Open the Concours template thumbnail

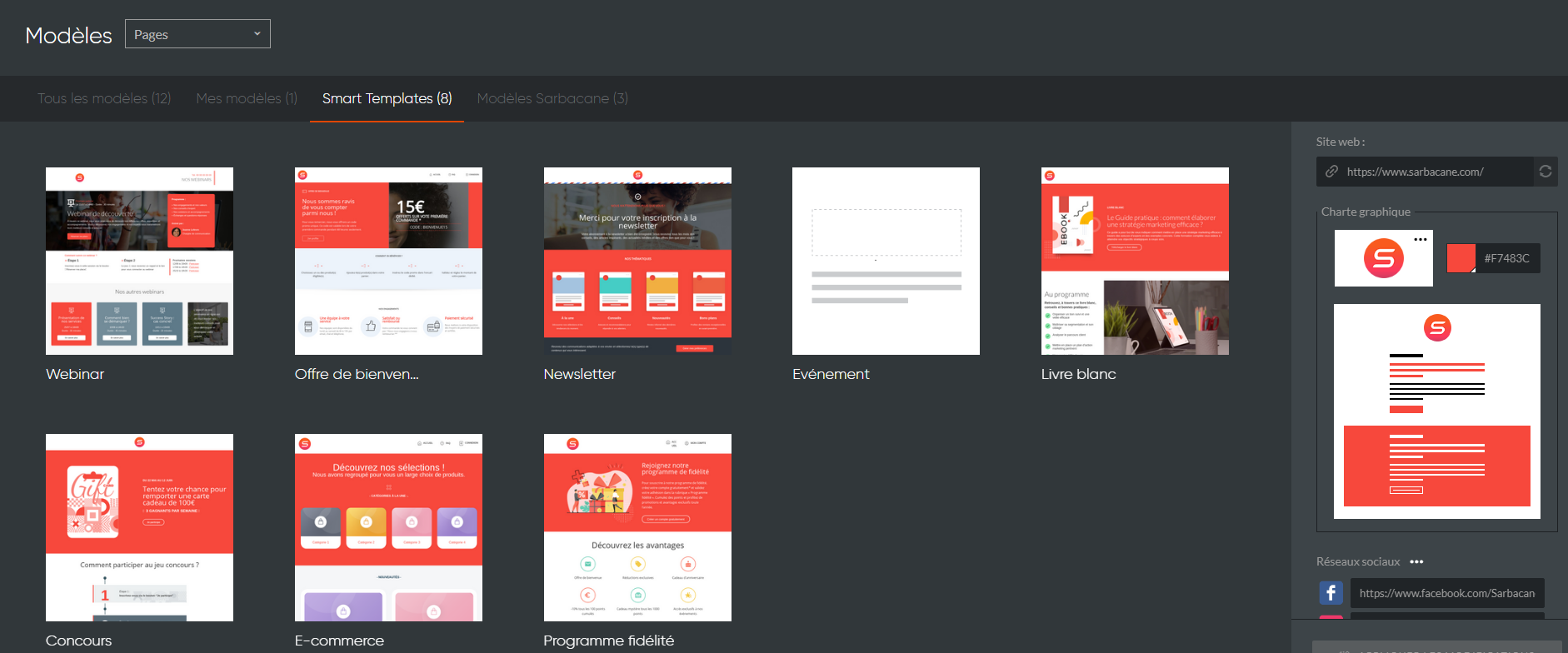(139, 527)
